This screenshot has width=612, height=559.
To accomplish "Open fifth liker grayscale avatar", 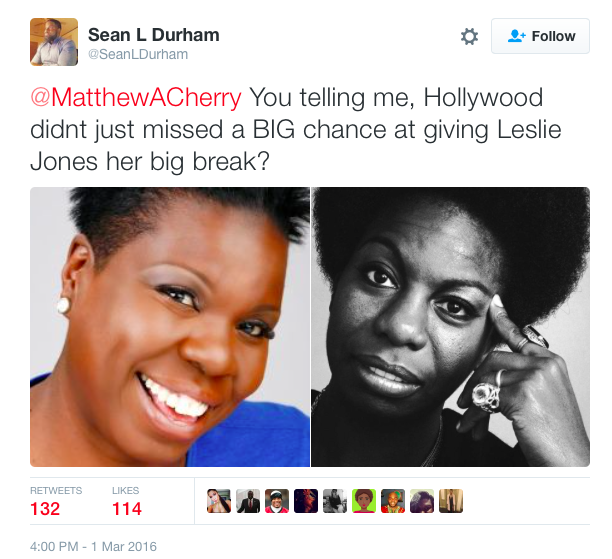I will coord(335,501).
